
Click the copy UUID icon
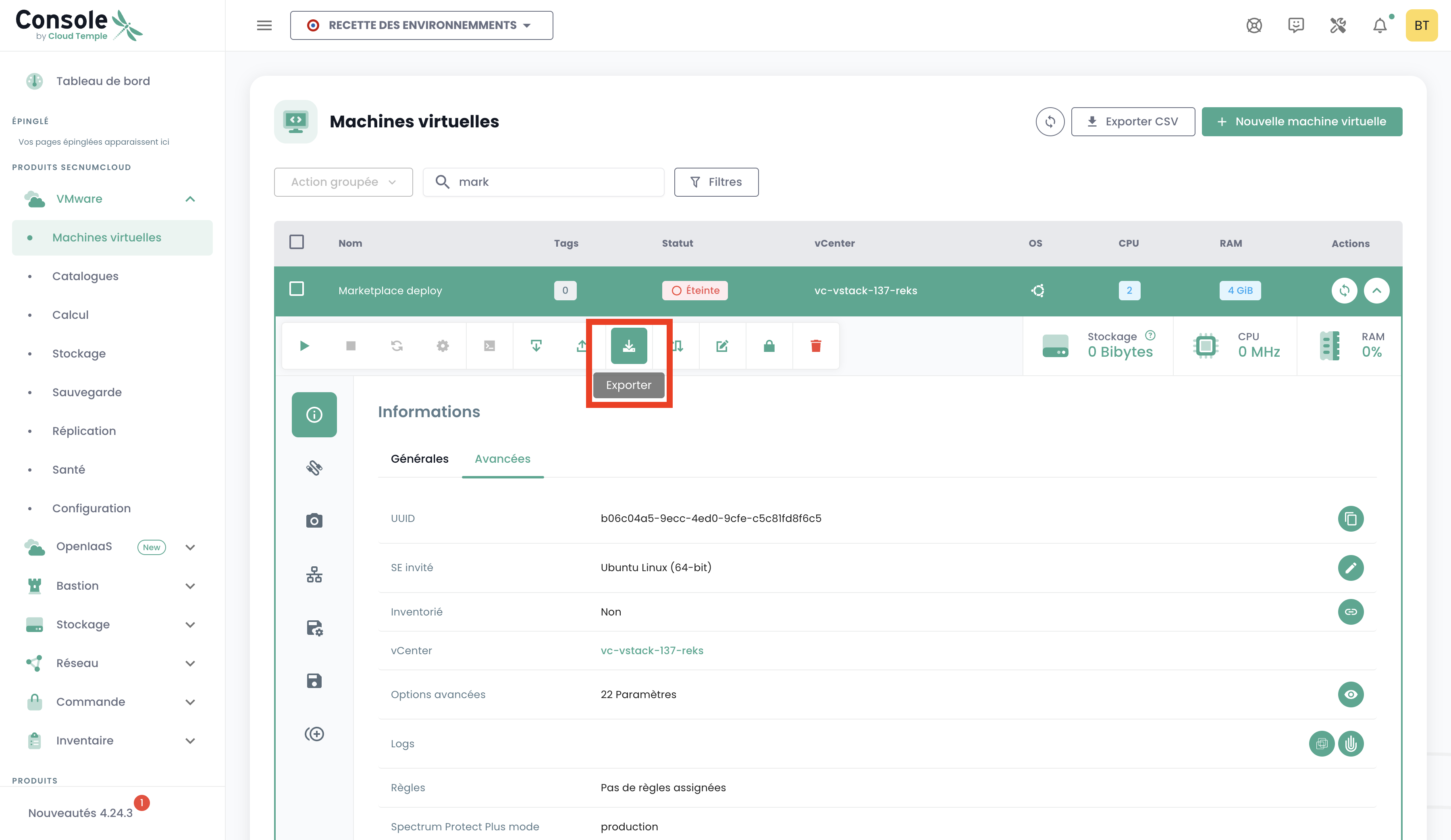tap(1350, 519)
